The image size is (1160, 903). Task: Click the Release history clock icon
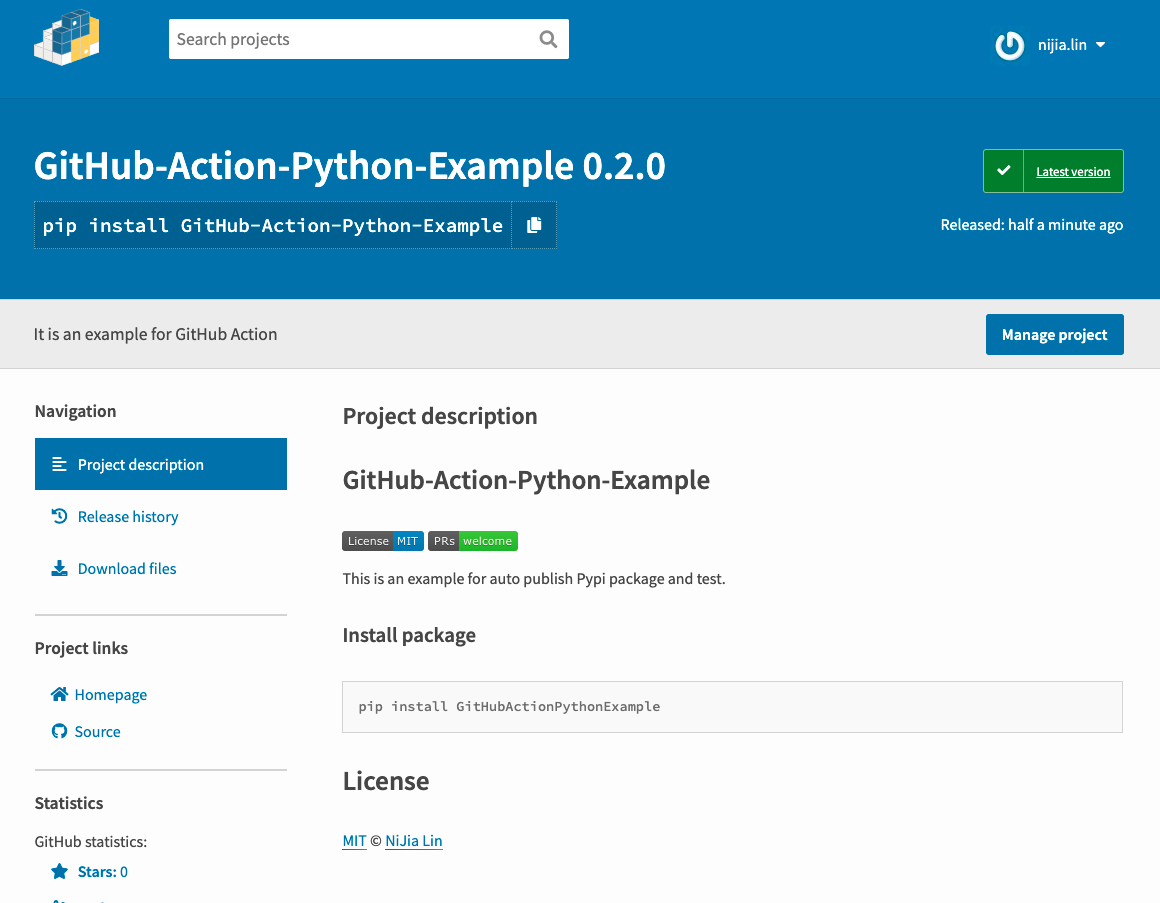click(x=59, y=516)
